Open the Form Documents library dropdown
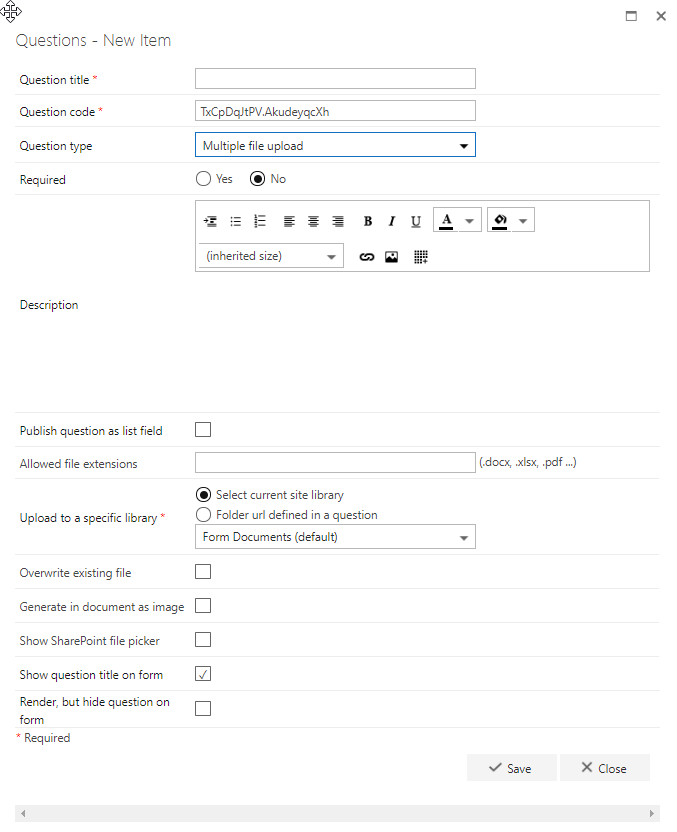 pyautogui.click(x=335, y=536)
